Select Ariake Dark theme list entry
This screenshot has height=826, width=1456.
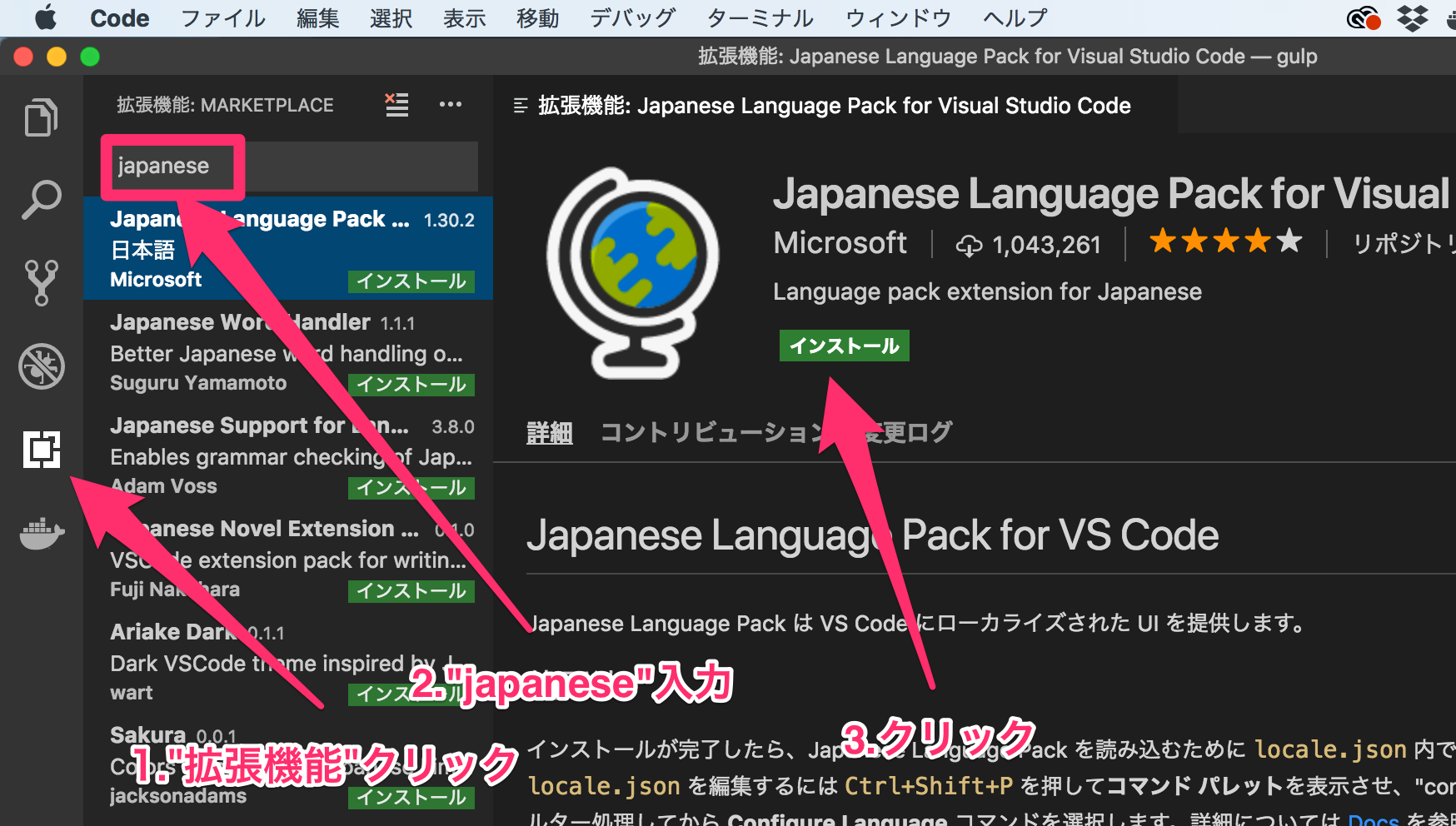coord(288,661)
